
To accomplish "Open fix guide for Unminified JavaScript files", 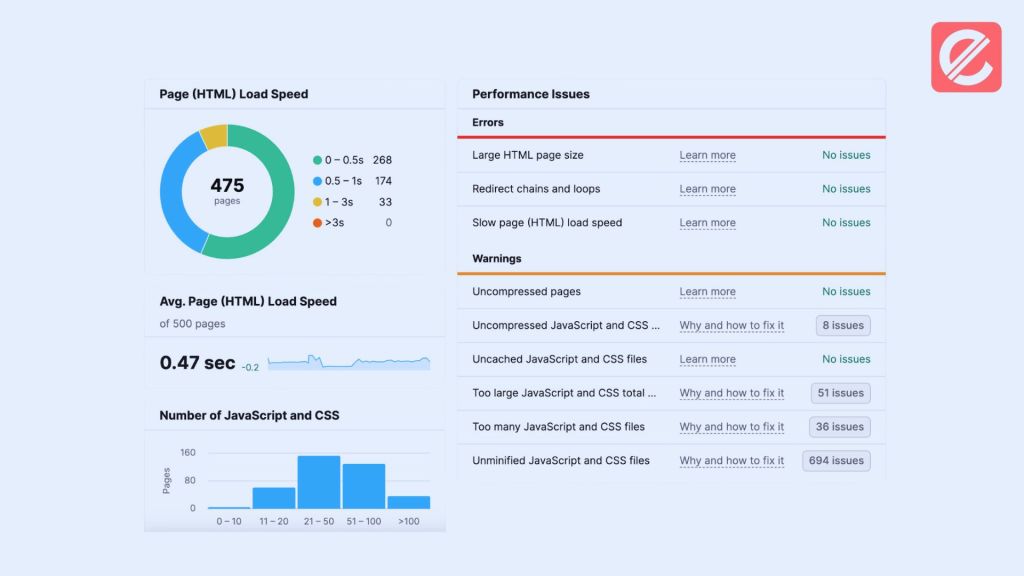I will (x=731, y=460).
